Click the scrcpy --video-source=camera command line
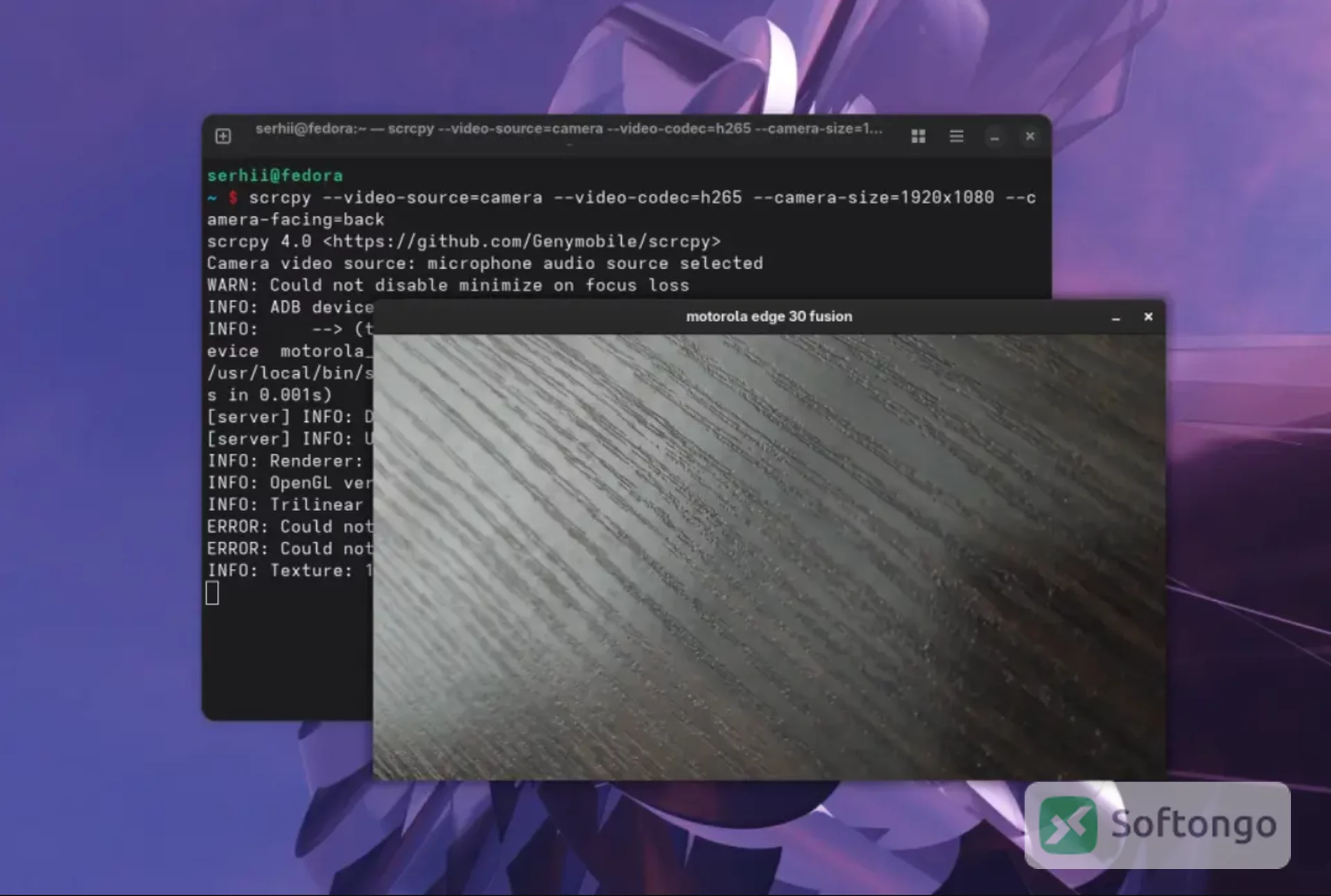Screen dimensions: 1331x896 coord(642,197)
